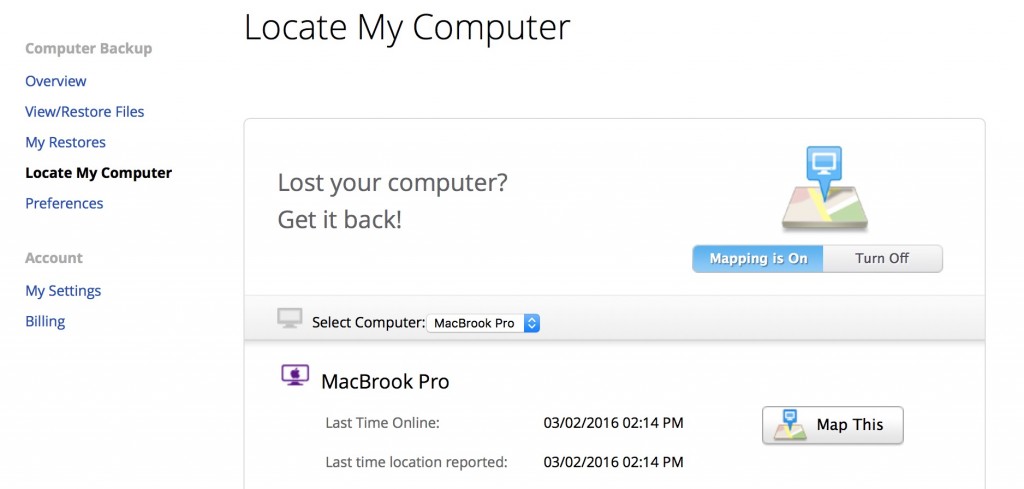Click the blue dropdown stepper arrows
This screenshot has height=489, width=1024.
coord(532,323)
